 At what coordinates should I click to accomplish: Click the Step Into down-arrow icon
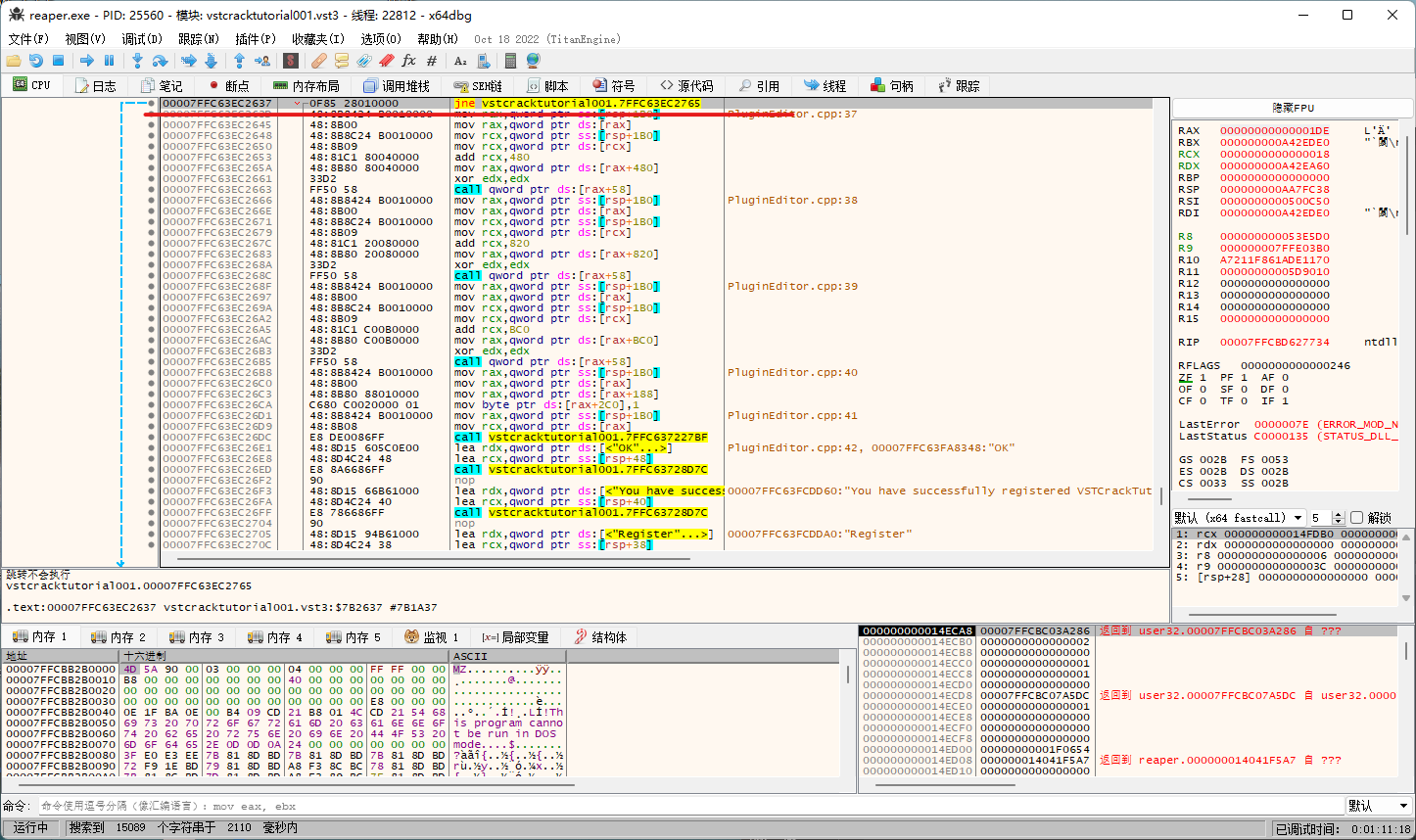137,61
